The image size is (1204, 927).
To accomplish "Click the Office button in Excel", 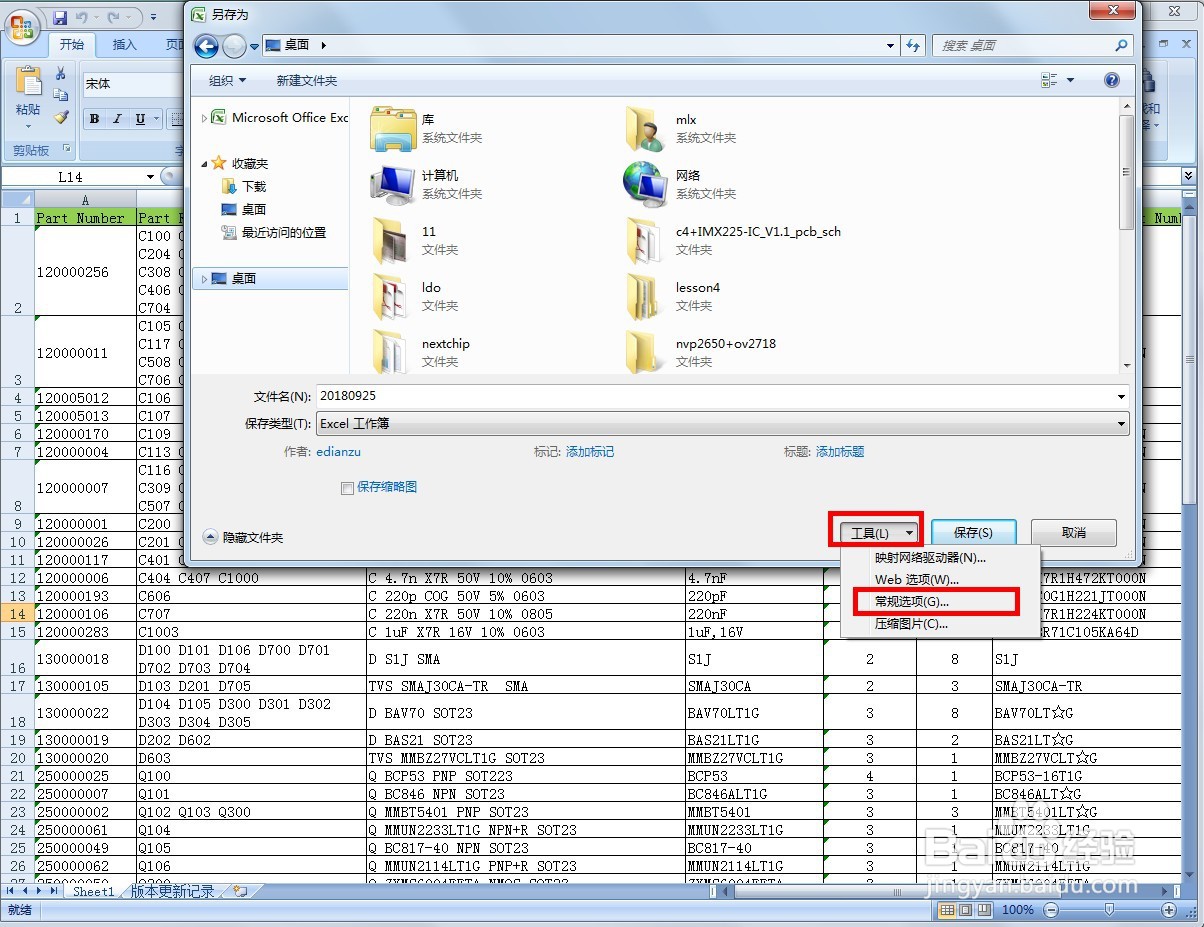I will pyautogui.click(x=22, y=26).
